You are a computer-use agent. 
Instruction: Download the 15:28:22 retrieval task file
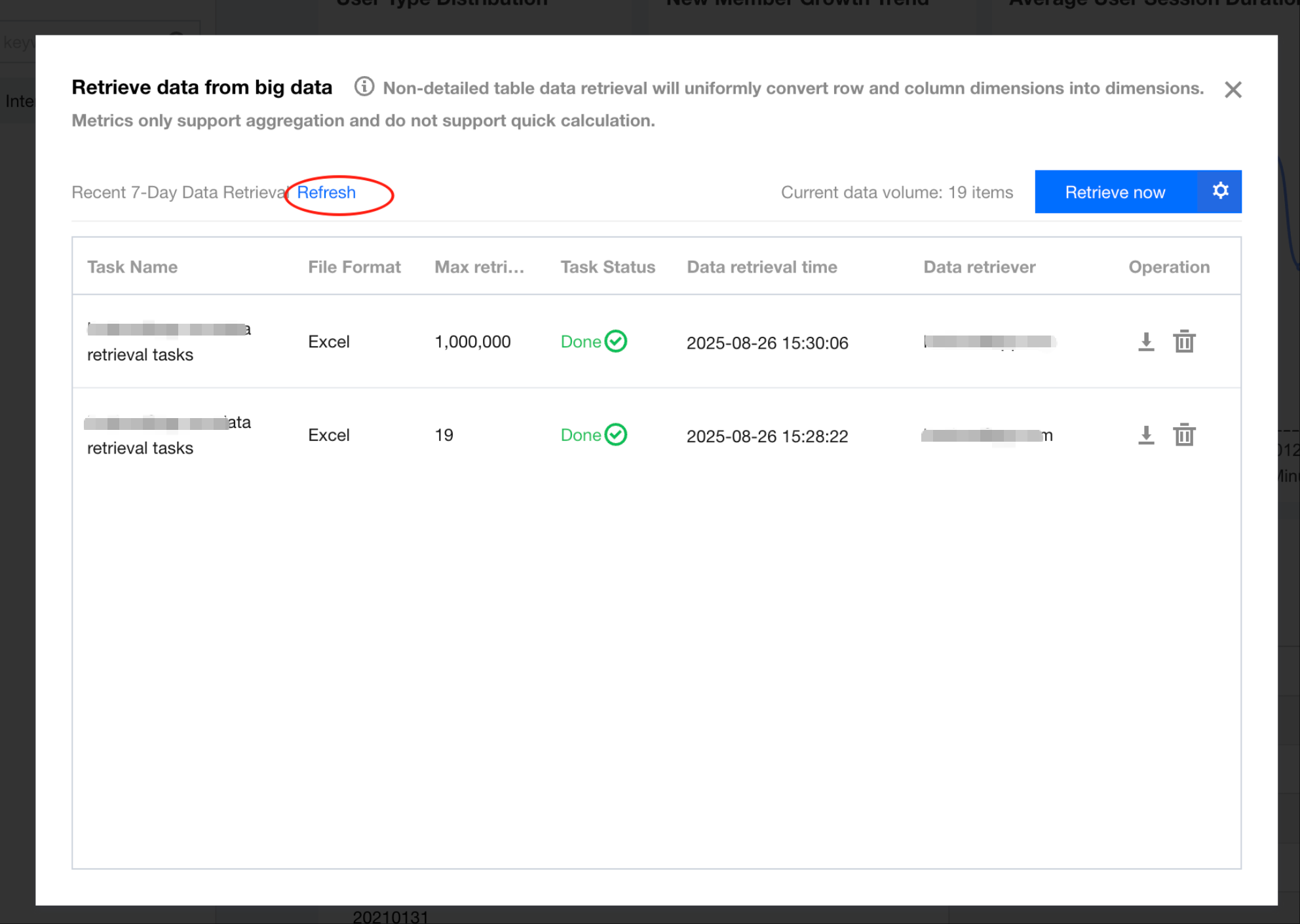click(x=1145, y=435)
